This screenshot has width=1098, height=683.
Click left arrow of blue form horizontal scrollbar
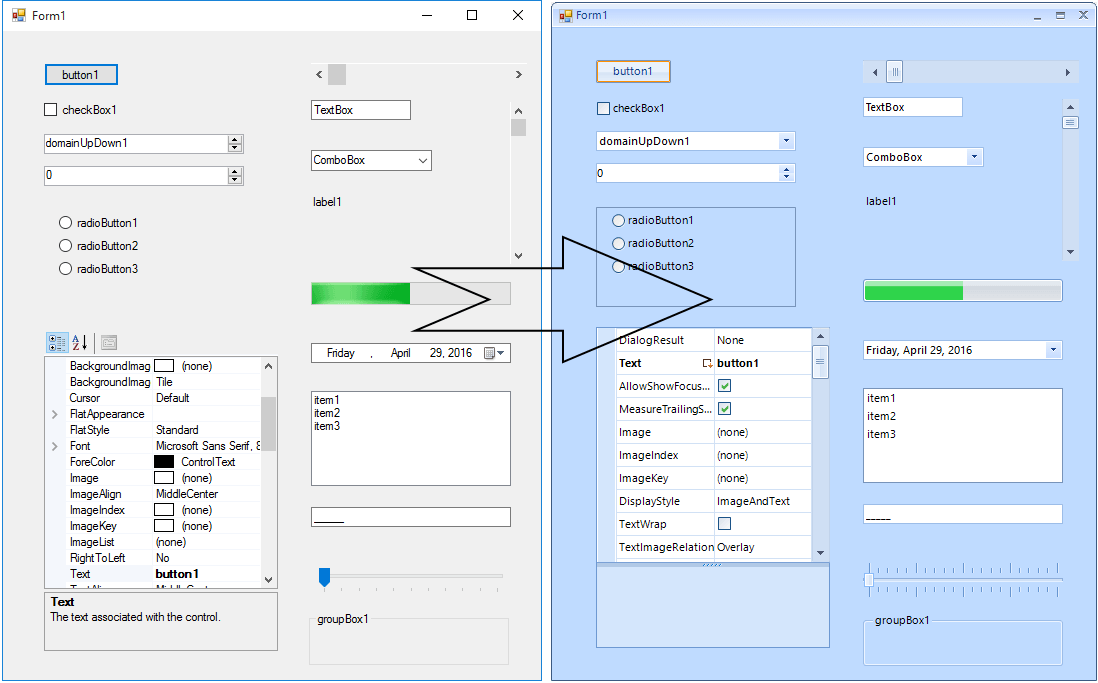pyautogui.click(x=875, y=72)
